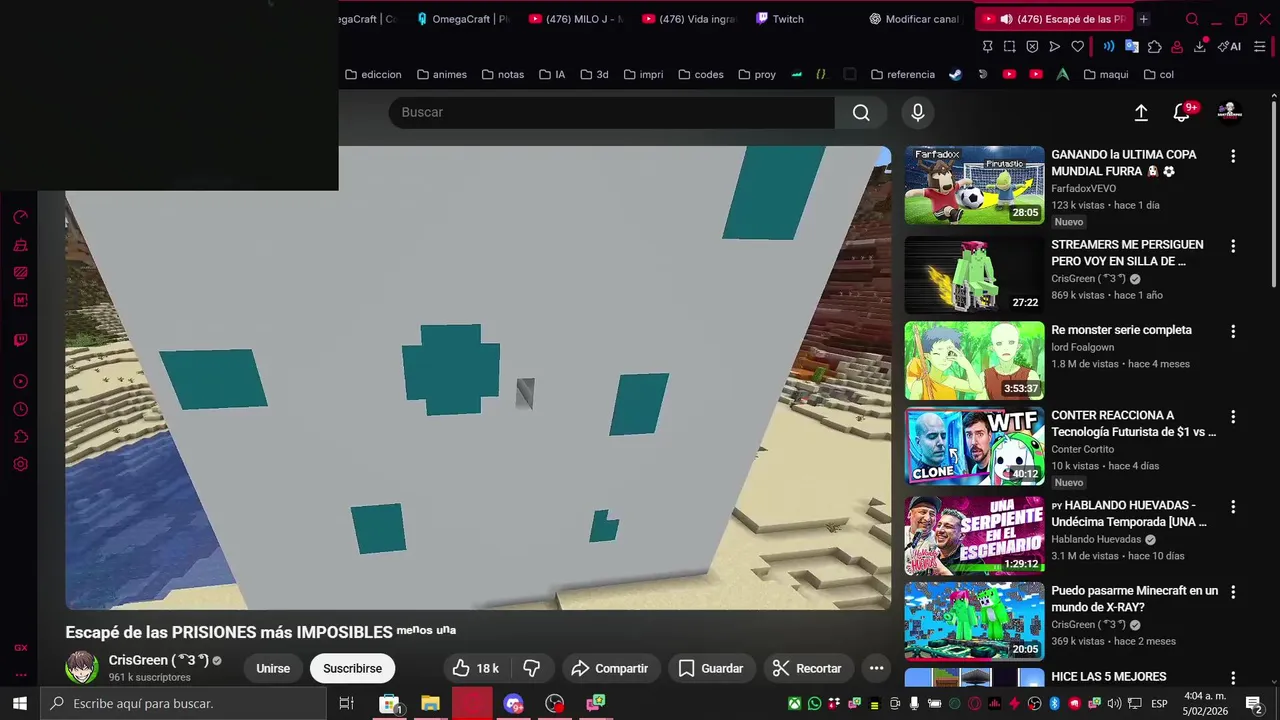Screen dimensions: 1280x720
Task: Open the Aria AI toolbar button
Action: click(x=1229, y=47)
